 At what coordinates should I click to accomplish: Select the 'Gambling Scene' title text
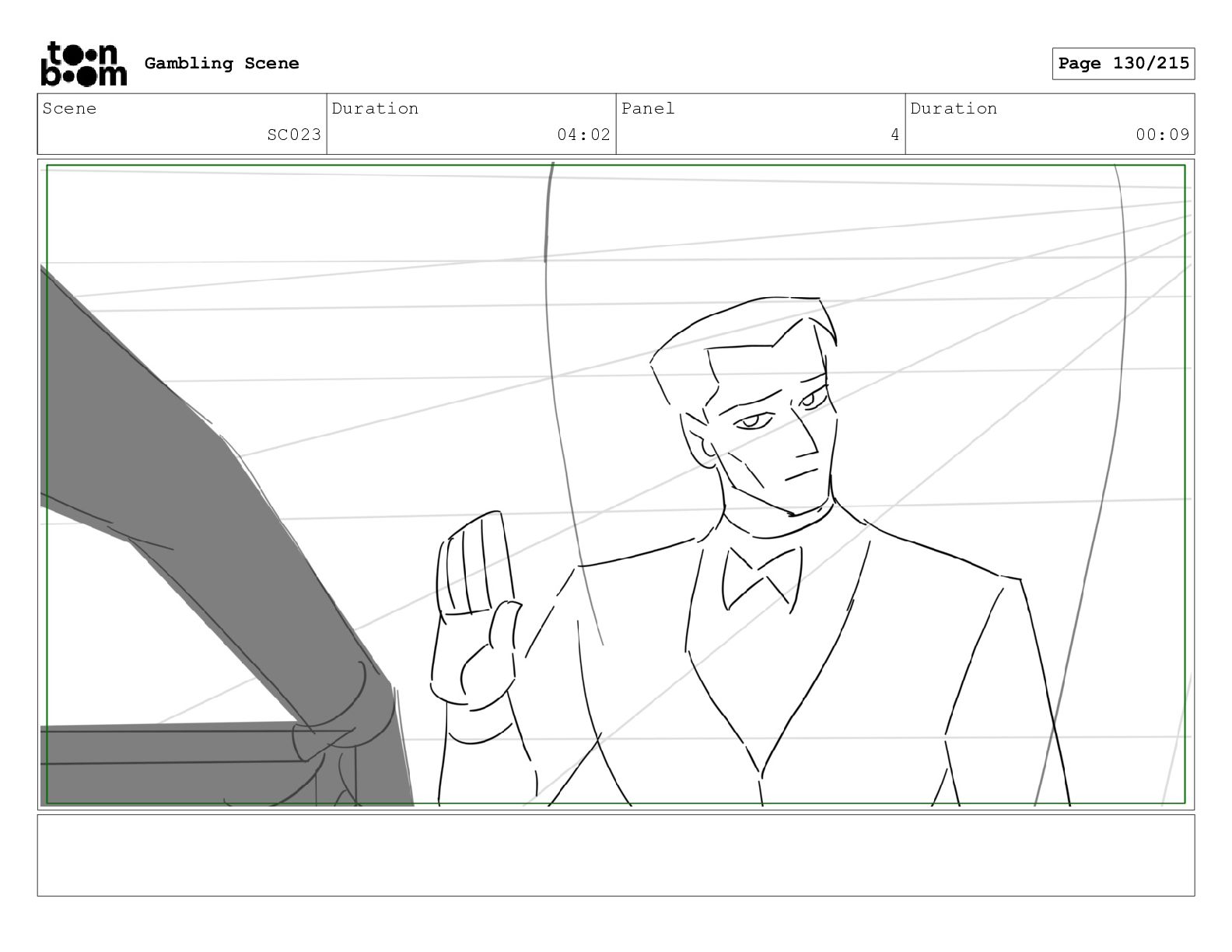point(222,63)
